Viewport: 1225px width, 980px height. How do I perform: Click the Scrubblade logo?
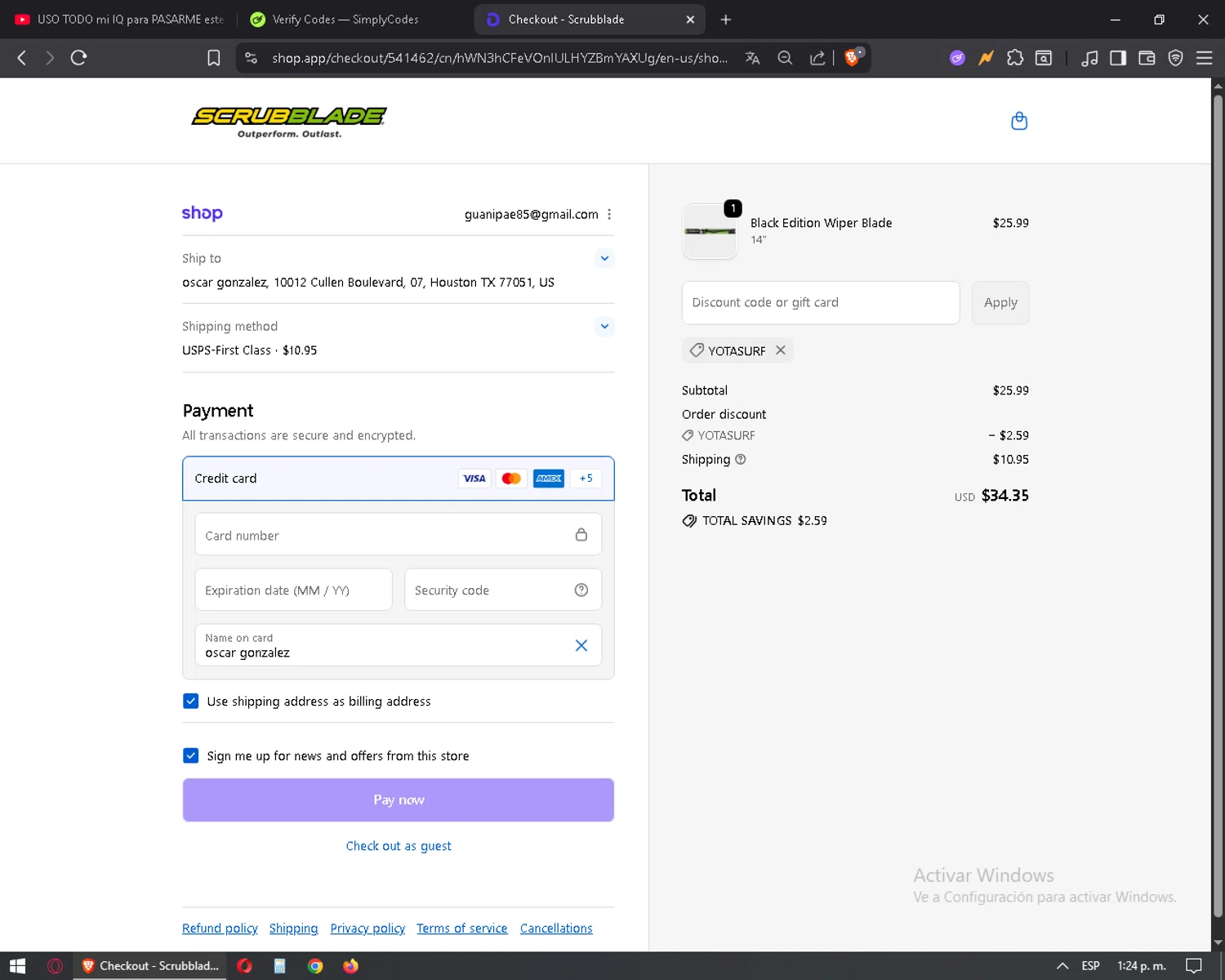pyautogui.click(x=289, y=122)
